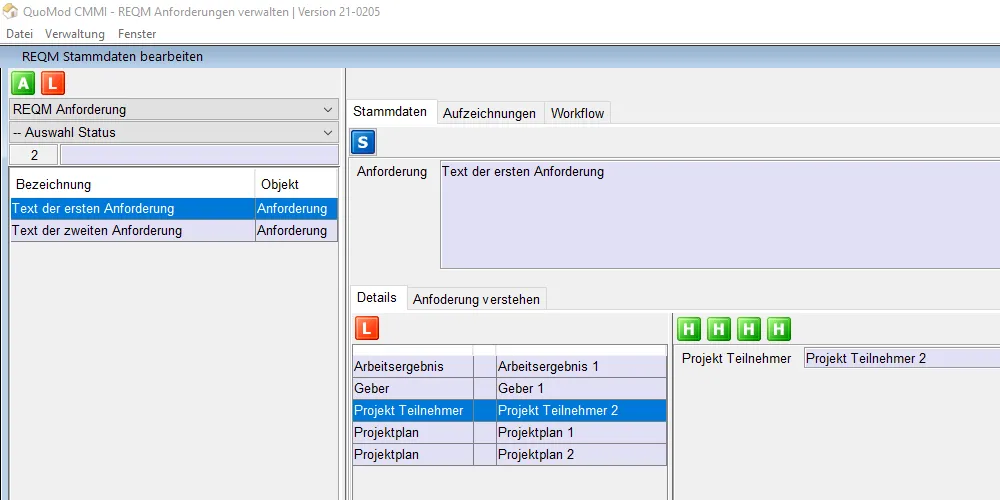Click the second green H icon
The image size is (1000, 500).
click(x=719, y=328)
